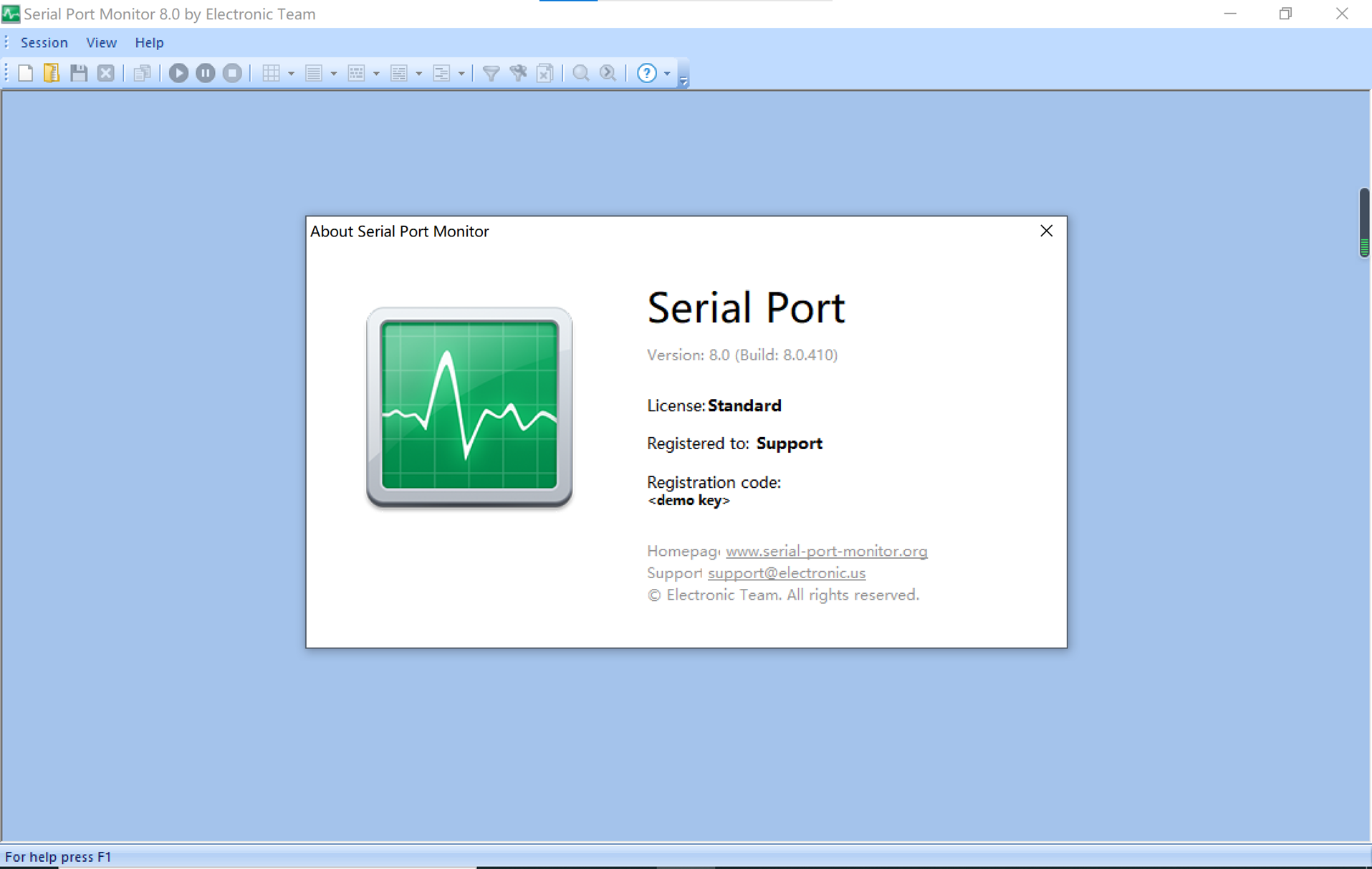Stop monitoring with the stop button
The image size is (1372, 869).
[x=232, y=73]
